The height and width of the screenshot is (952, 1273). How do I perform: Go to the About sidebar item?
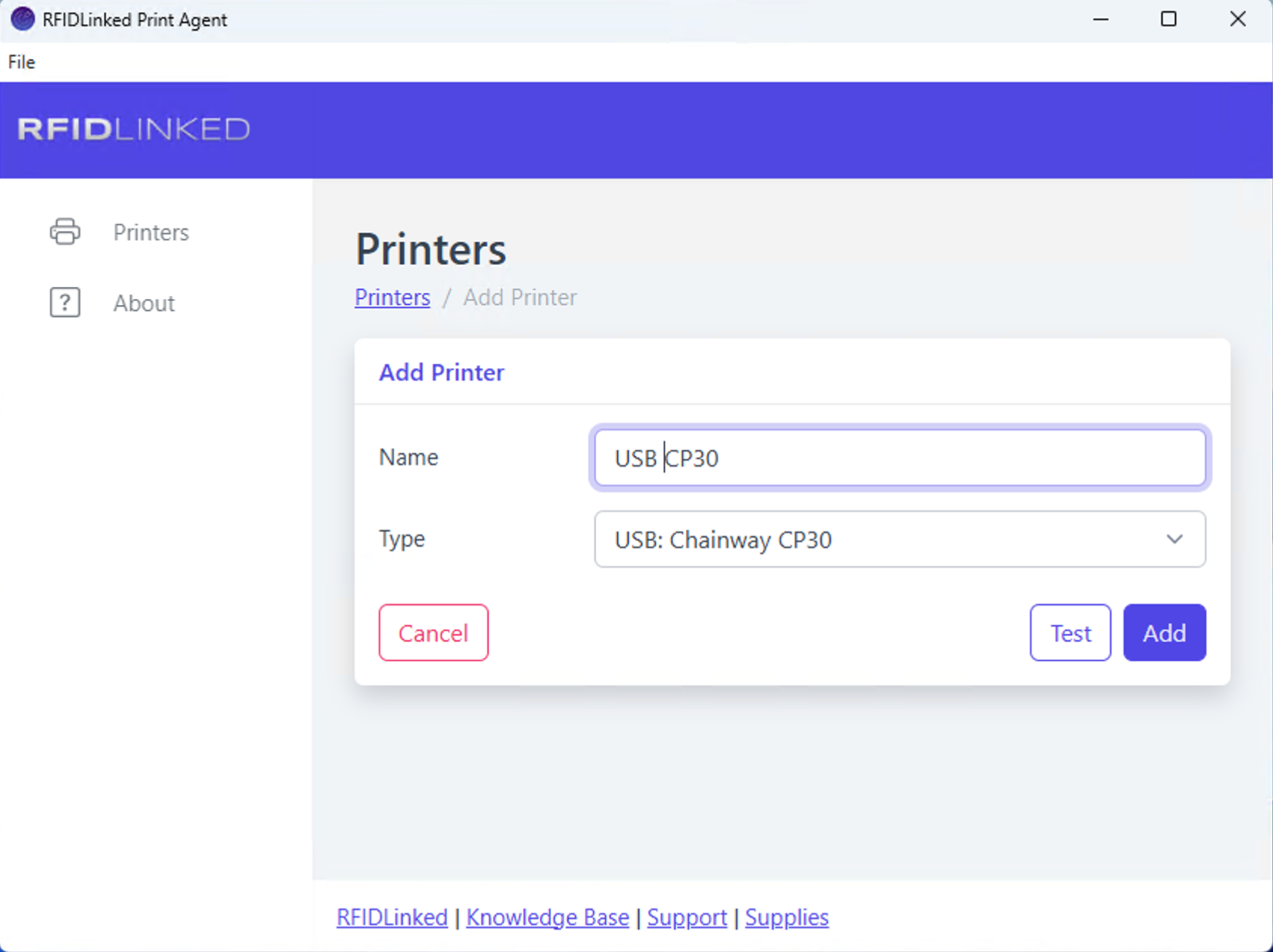144,304
